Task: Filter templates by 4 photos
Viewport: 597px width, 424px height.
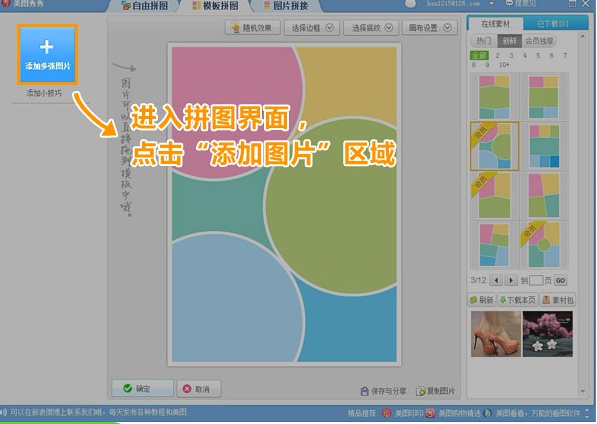Action: click(x=525, y=55)
